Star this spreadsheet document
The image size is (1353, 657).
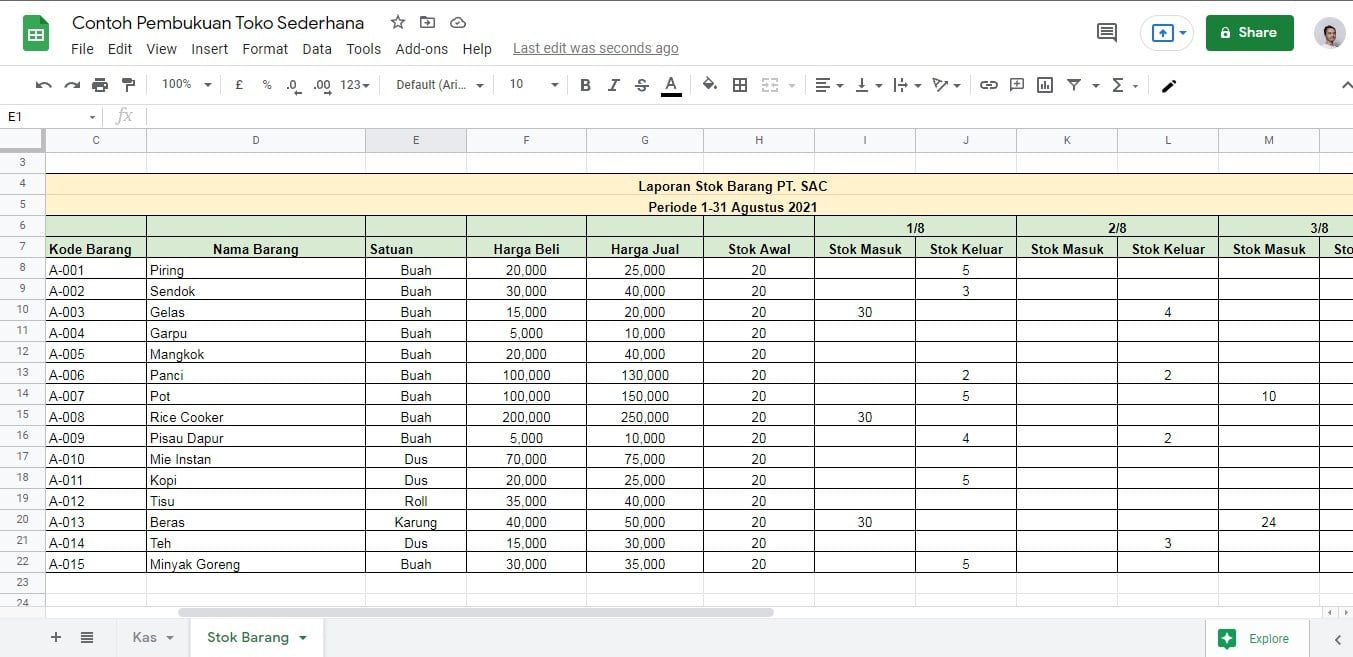(x=398, y=22)
